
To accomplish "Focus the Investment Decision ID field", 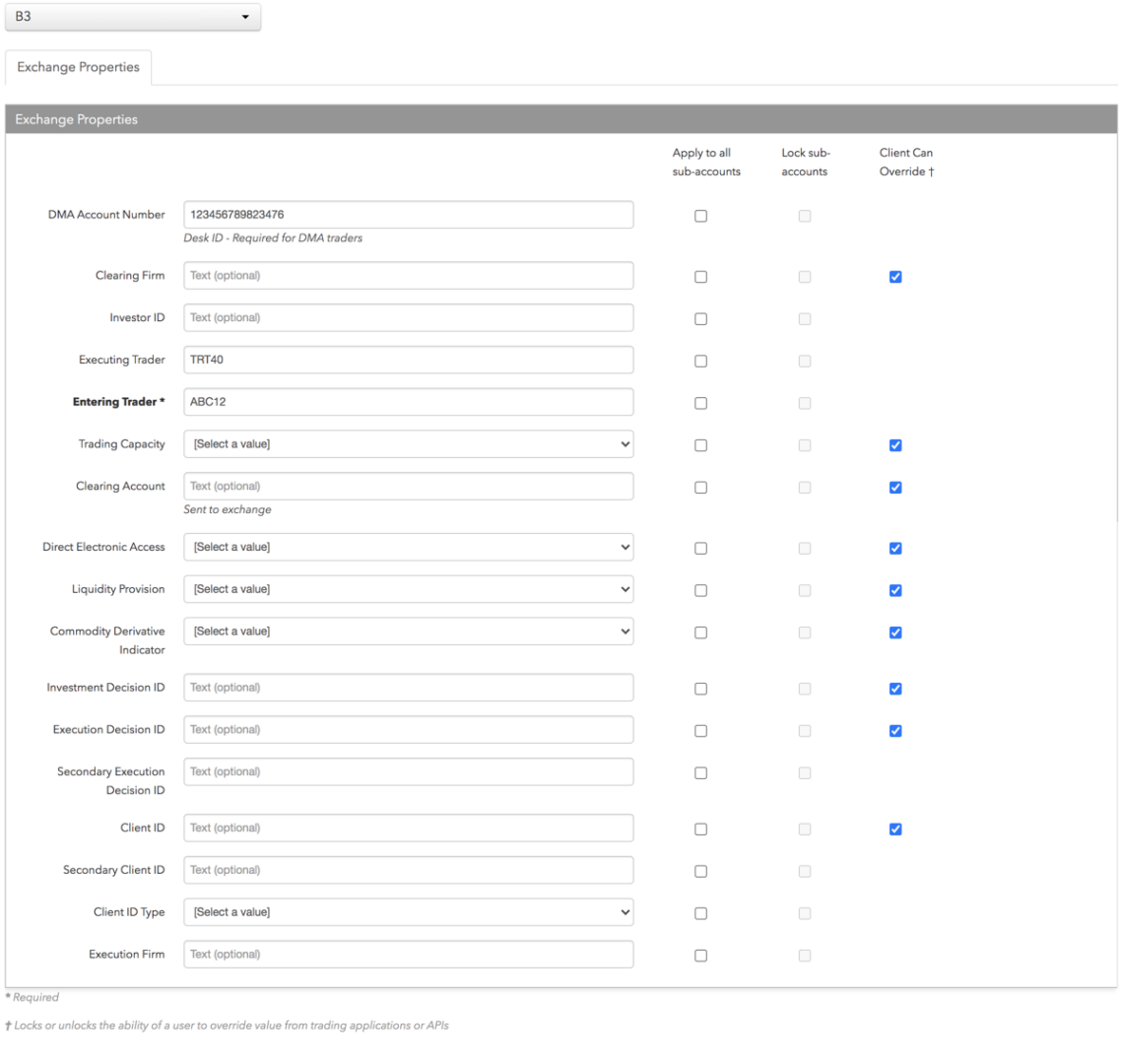I will click(408, 688).
